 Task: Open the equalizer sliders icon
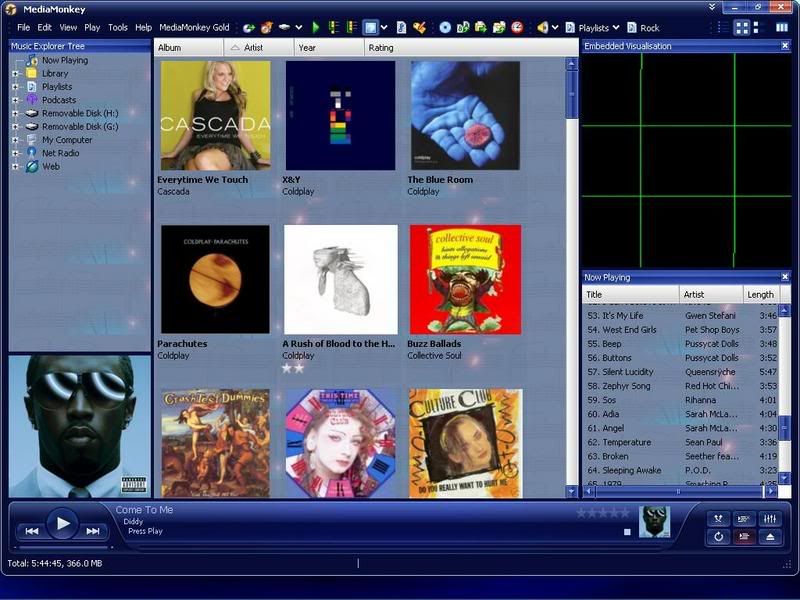coord(770,519)
